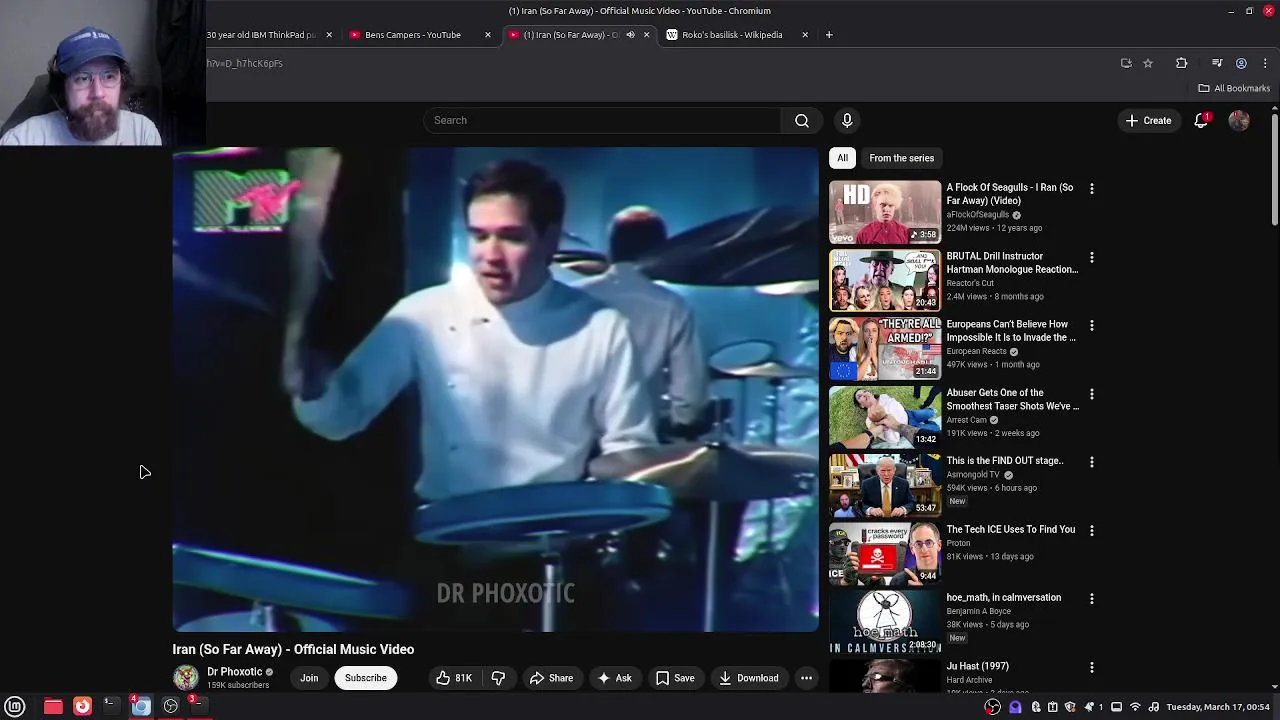Viewport: 1280px width, 720px height.
Task: Open the clock showing Tuesday, March 17
Action: [1218, 707]
